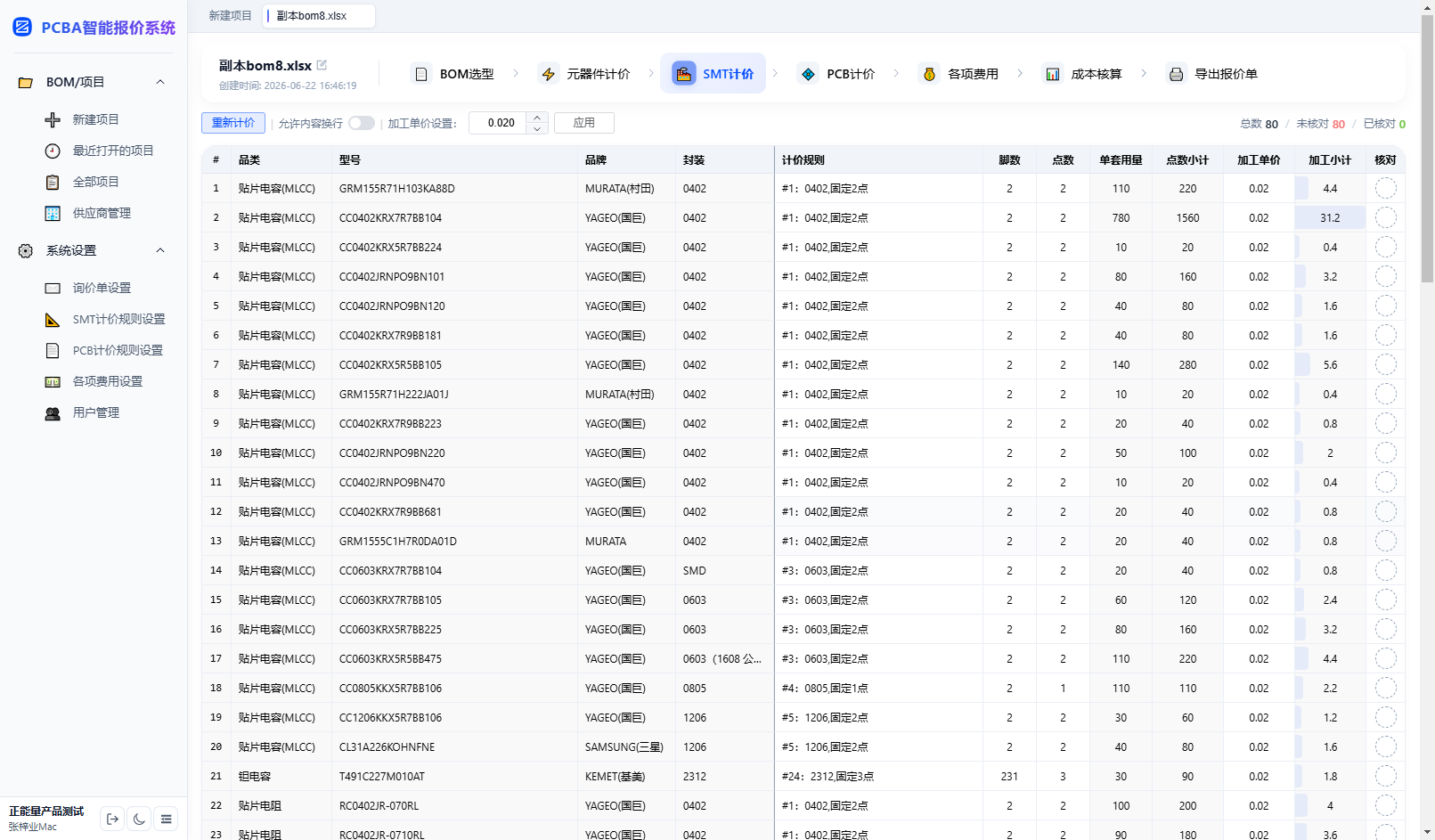
Task: Open 用户管理 sidebar link
Action: pyautogui.click(x=95, y=412)
